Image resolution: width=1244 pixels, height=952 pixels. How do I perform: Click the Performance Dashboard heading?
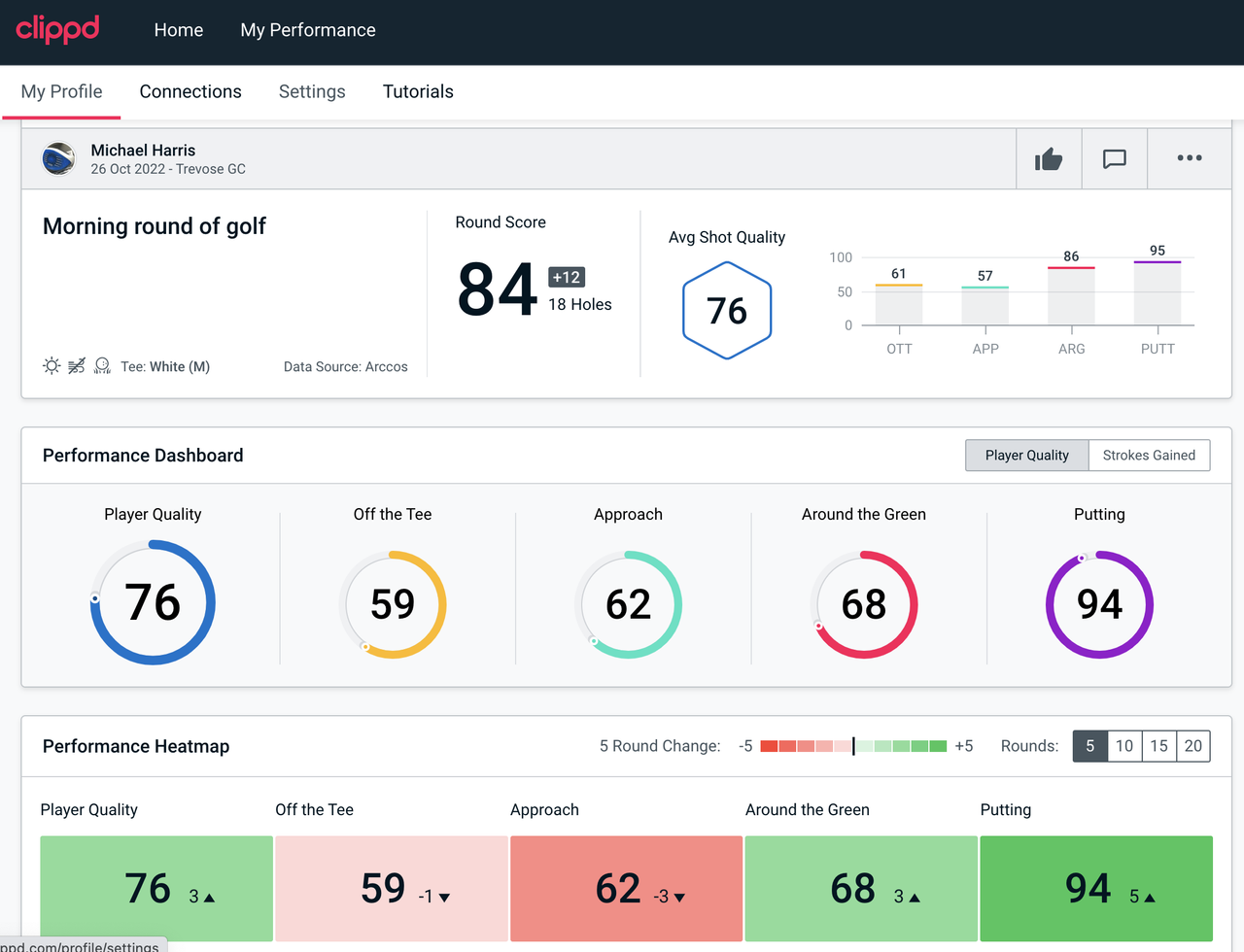pyautogui.click(x=143, y=456)
